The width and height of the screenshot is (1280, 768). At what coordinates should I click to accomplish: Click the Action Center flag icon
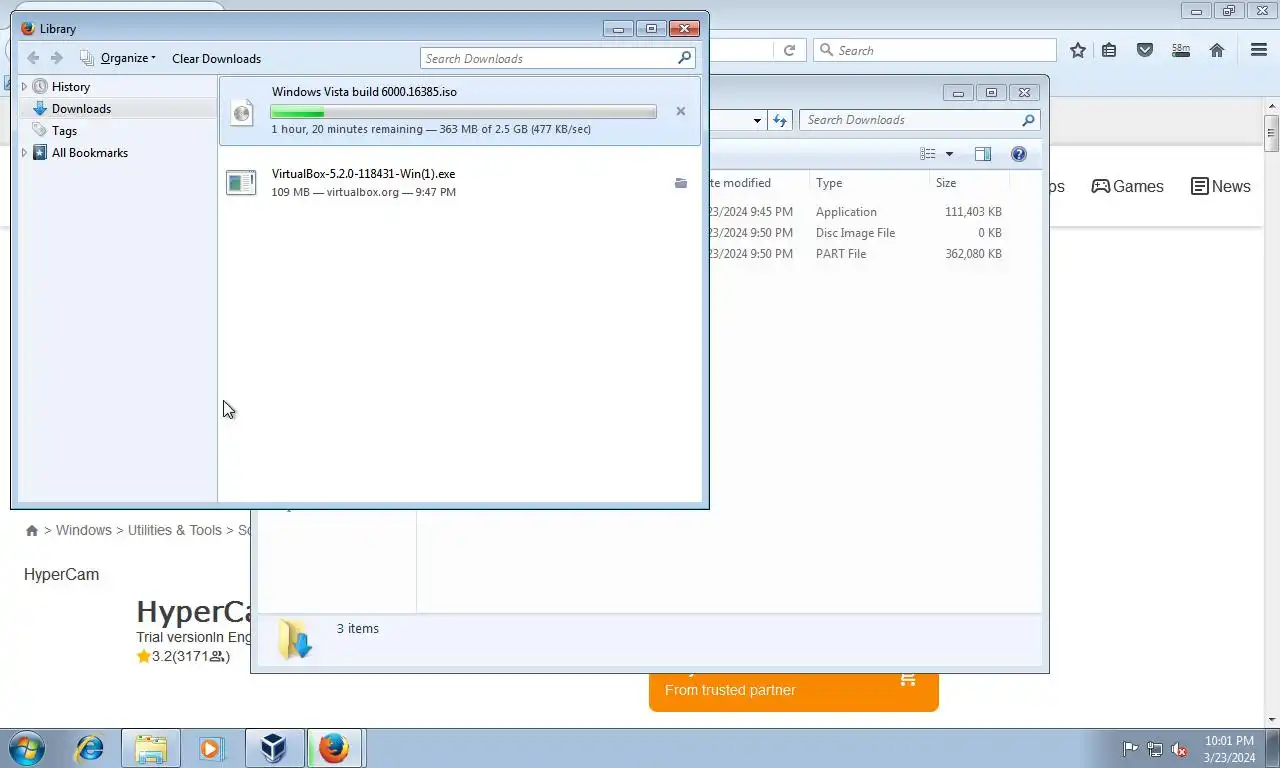pos(1130,749)
